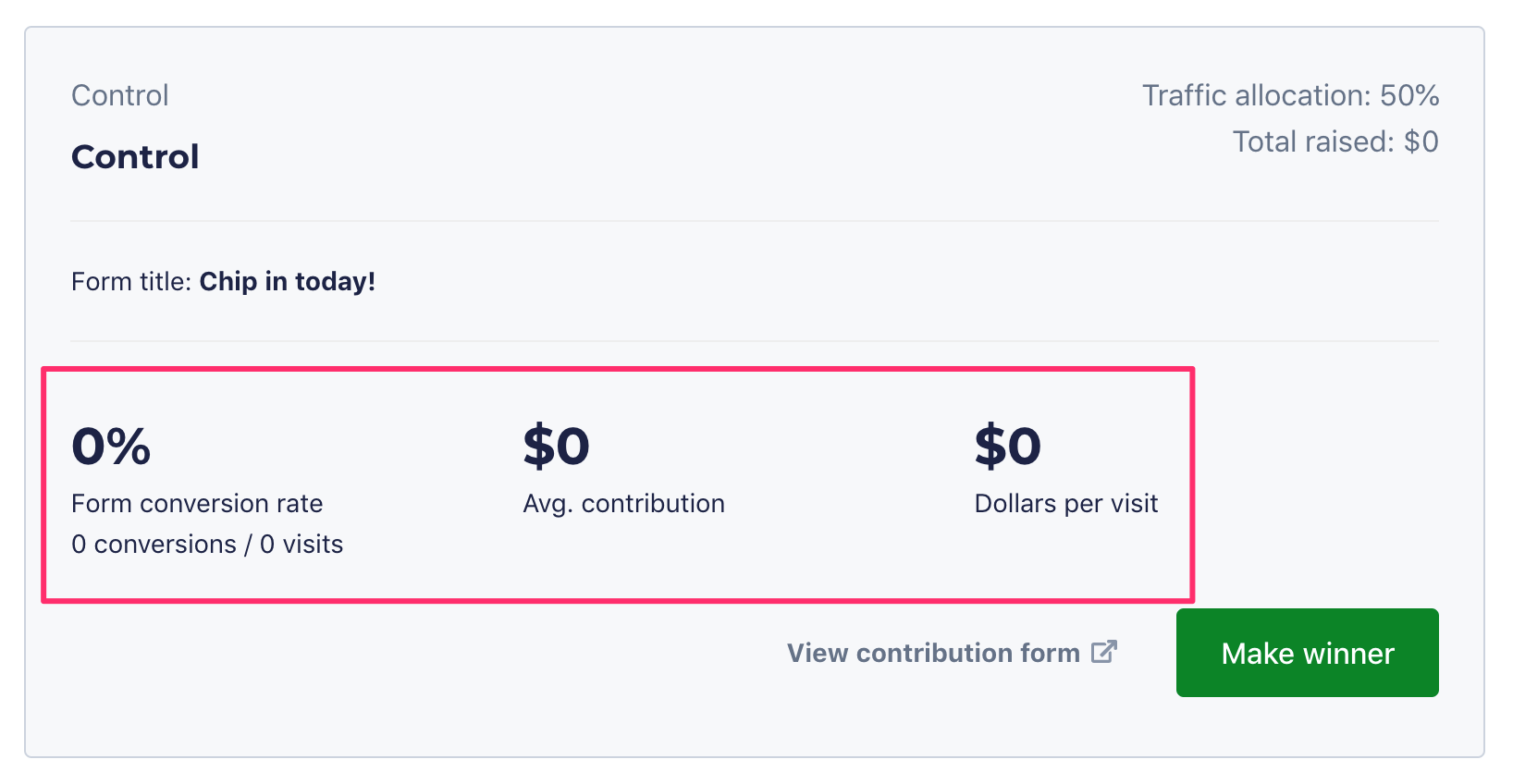
Task: Open the View contribution form link
Action: [933, 653]
